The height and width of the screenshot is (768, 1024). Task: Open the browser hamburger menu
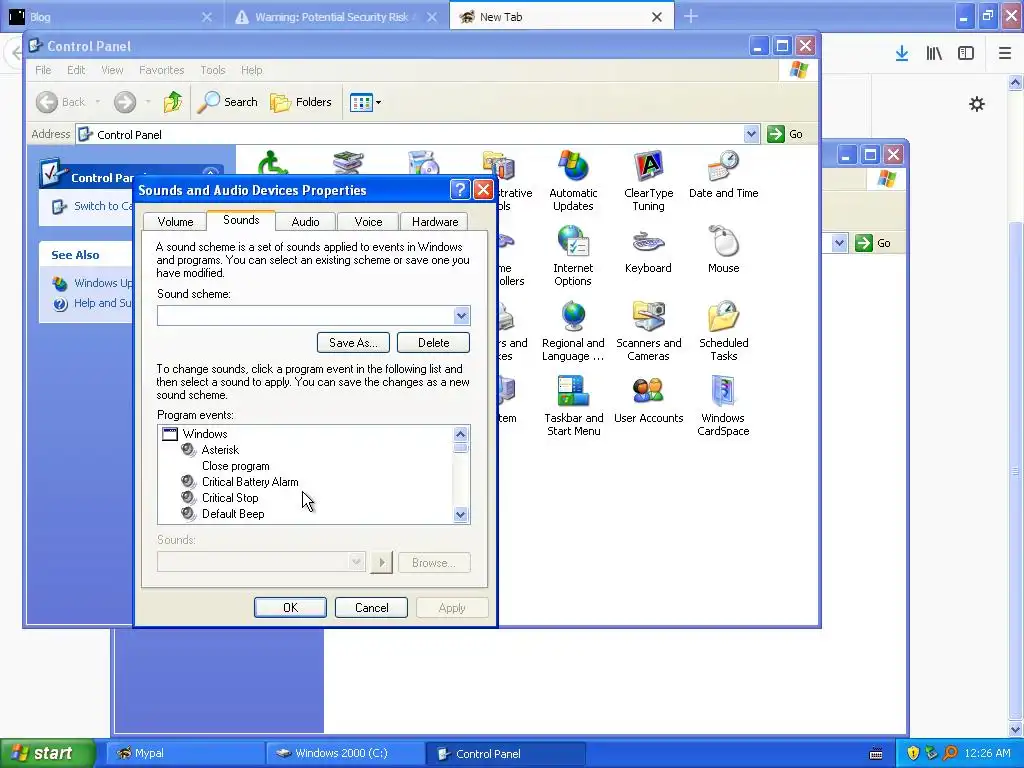[x=1005, y=54]
